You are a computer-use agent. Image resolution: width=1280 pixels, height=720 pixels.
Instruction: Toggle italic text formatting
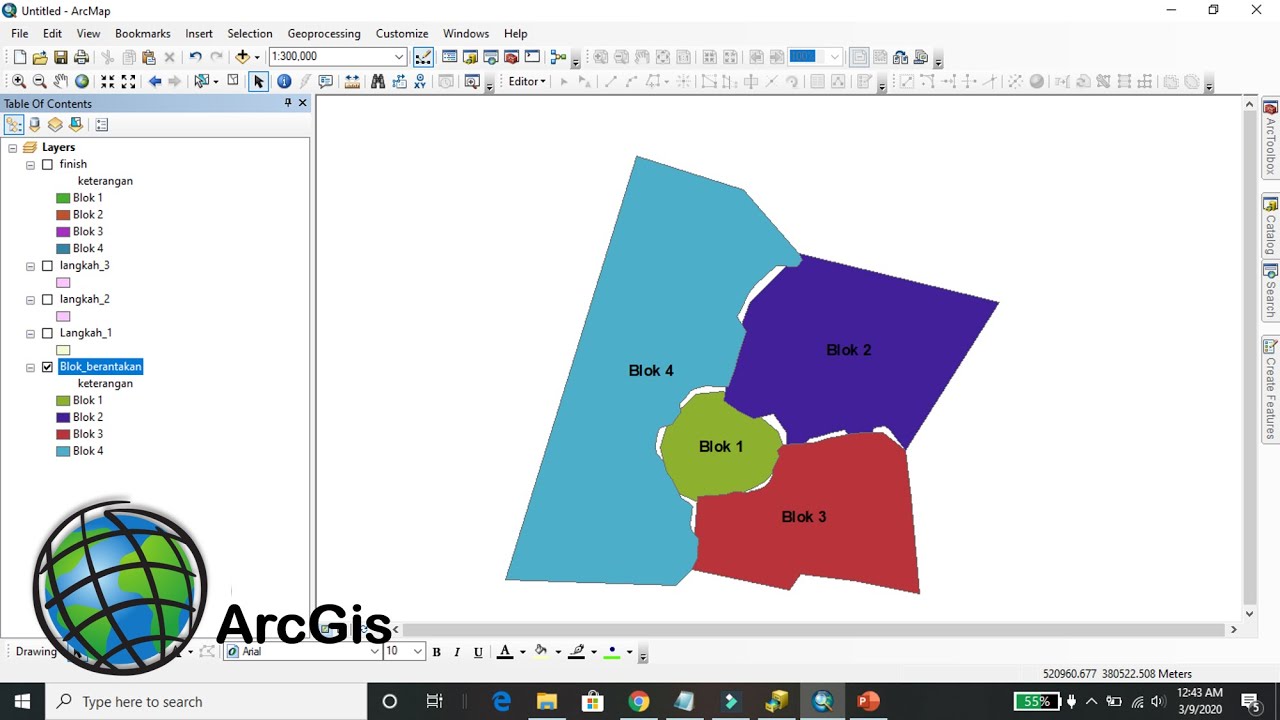[457, 652]
